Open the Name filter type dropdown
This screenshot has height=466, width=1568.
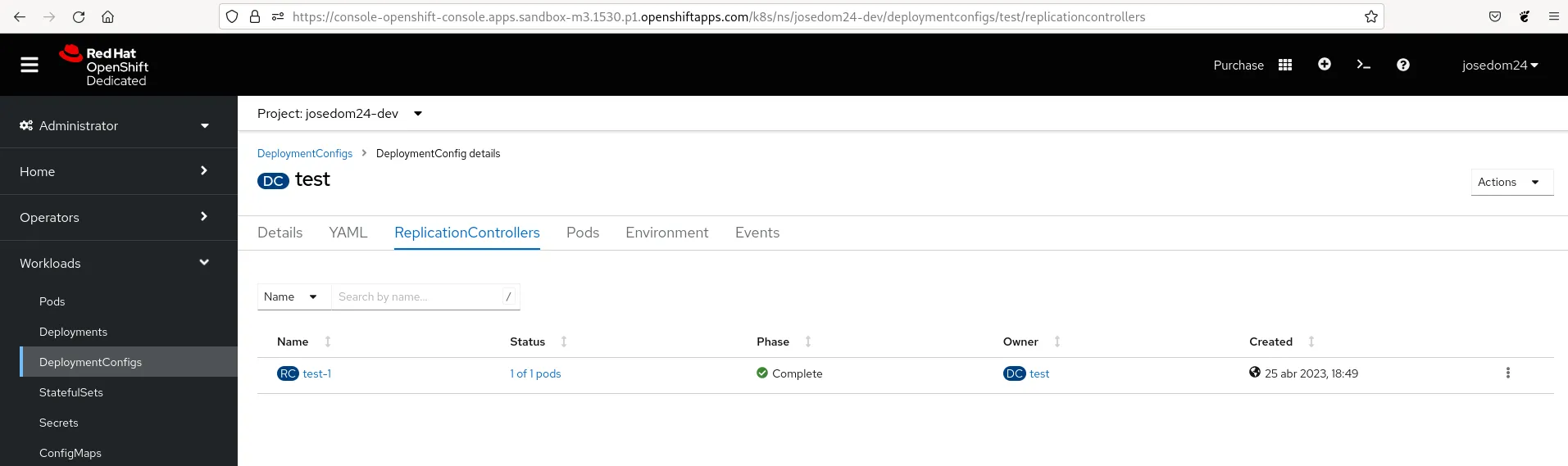click(x=292, y=296)
